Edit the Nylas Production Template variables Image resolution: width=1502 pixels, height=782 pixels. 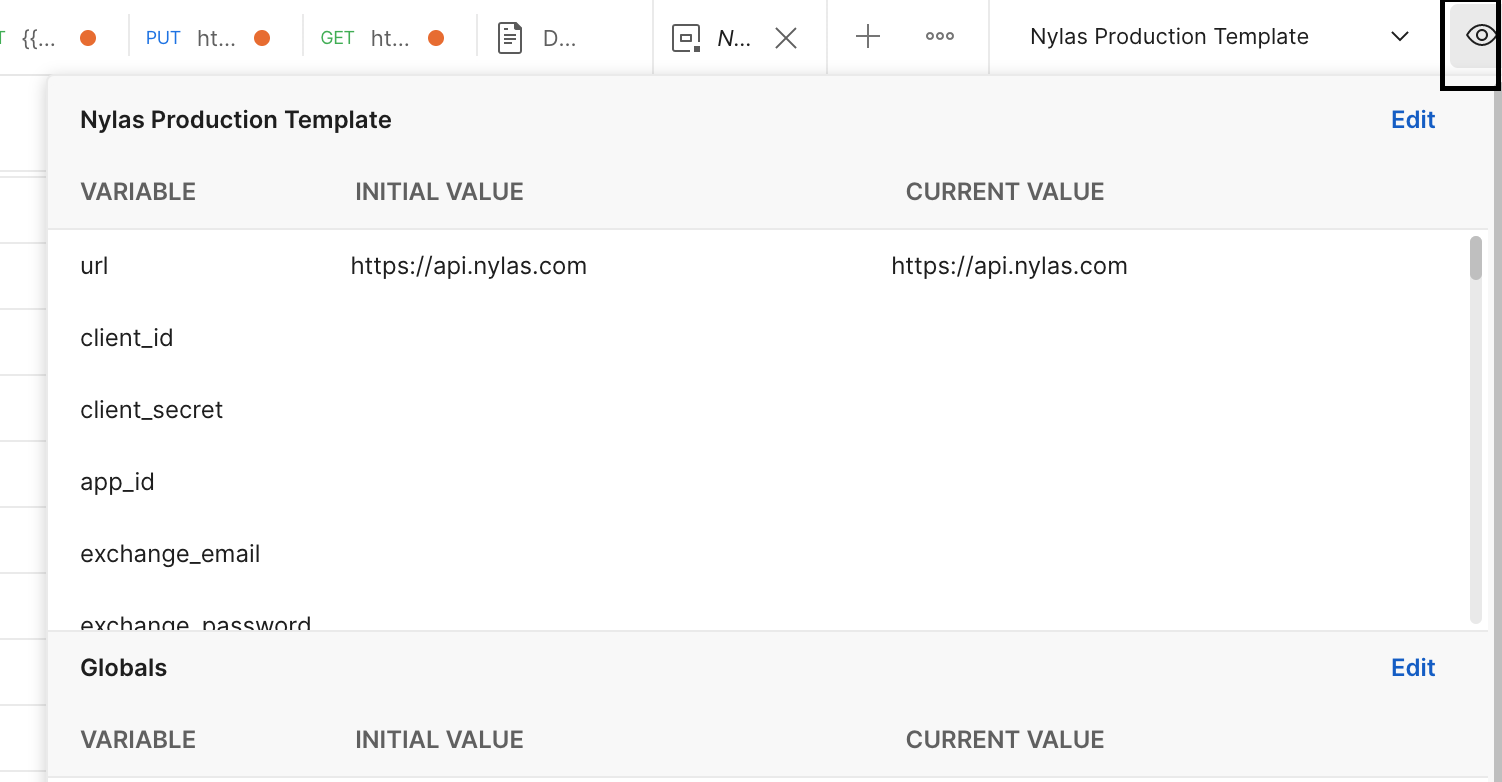point(1412,119)
